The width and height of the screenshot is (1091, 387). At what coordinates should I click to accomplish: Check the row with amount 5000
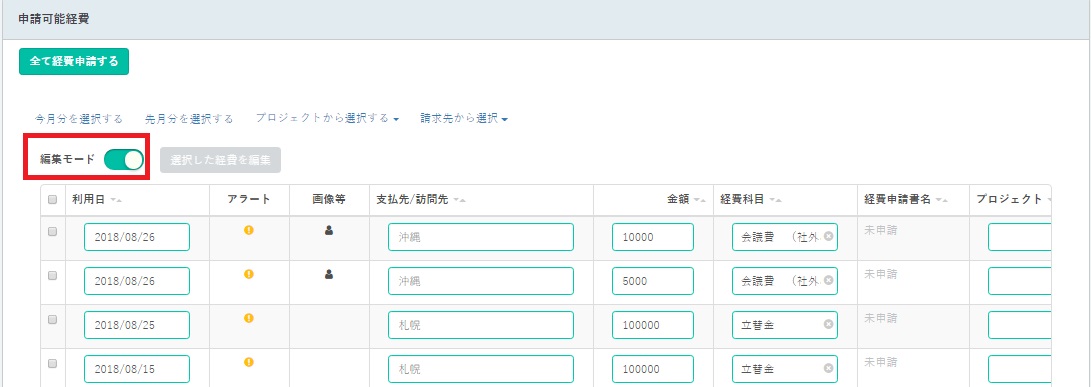click(x=52, y=276)
